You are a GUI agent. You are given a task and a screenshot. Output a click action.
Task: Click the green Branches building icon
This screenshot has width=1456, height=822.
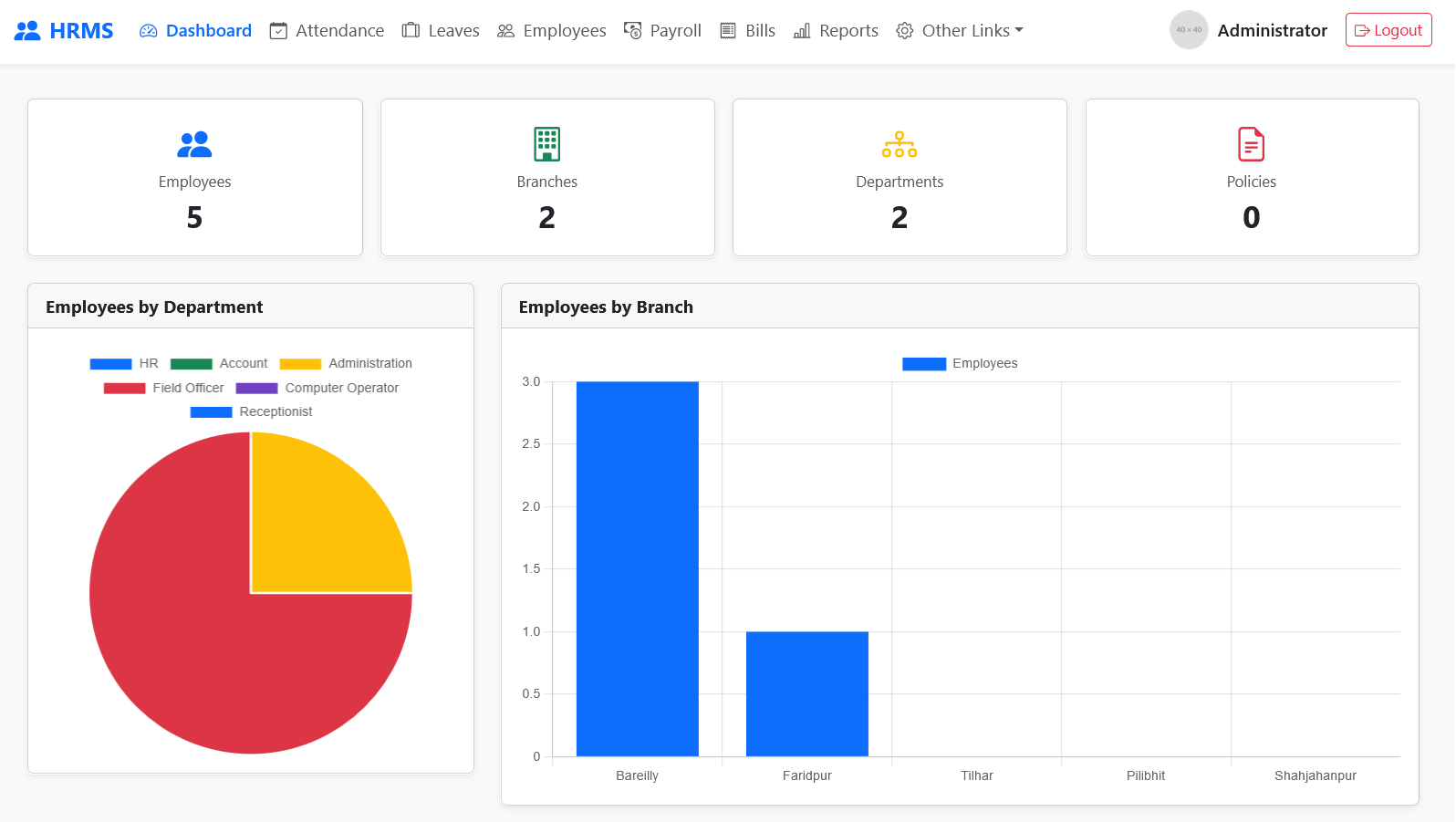[x=546, y=144]
